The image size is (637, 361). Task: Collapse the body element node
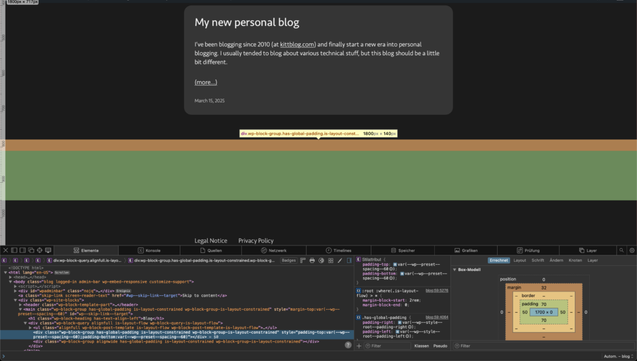(11, 281)
